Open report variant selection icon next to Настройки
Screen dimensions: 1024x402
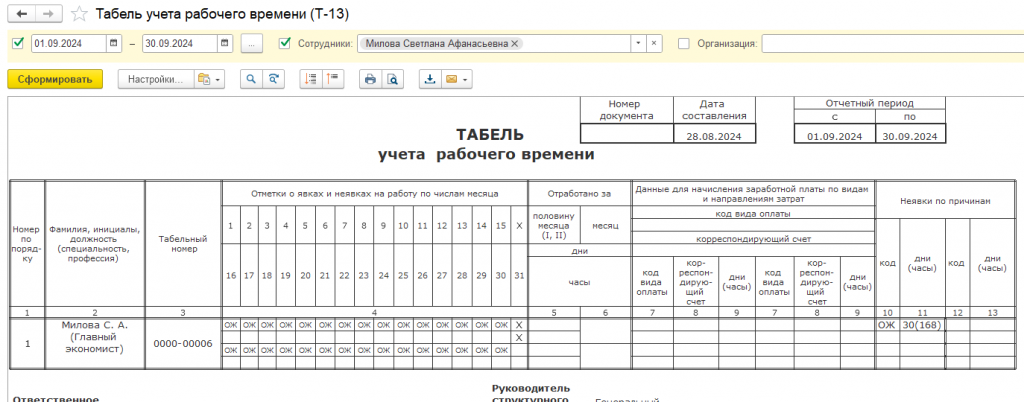coord(204,80)
